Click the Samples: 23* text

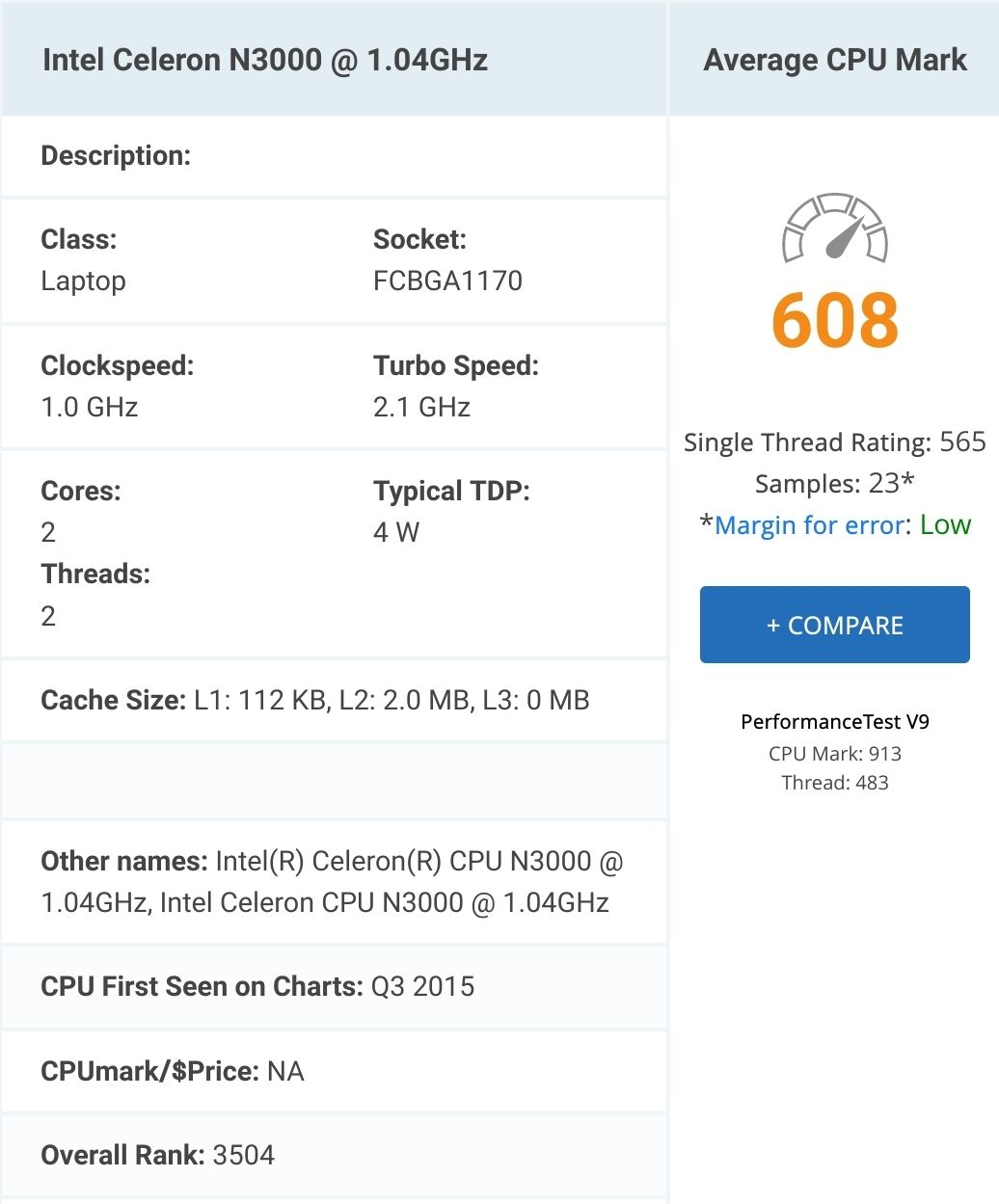[x=835, y=483]
